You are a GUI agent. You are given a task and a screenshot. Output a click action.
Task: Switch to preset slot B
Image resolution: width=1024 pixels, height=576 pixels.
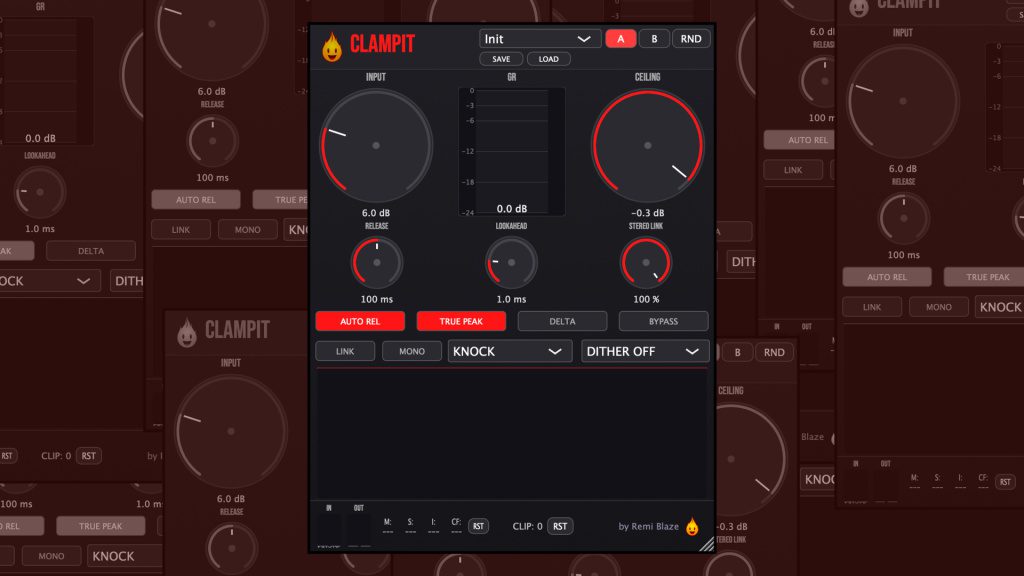pyautogui.click(x=654, y=39)
